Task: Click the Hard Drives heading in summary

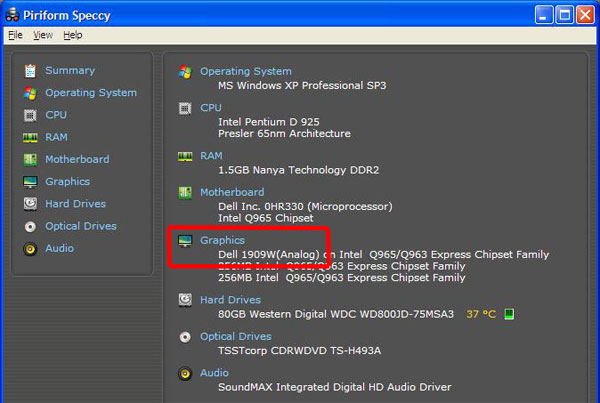Action: (230, 300)
